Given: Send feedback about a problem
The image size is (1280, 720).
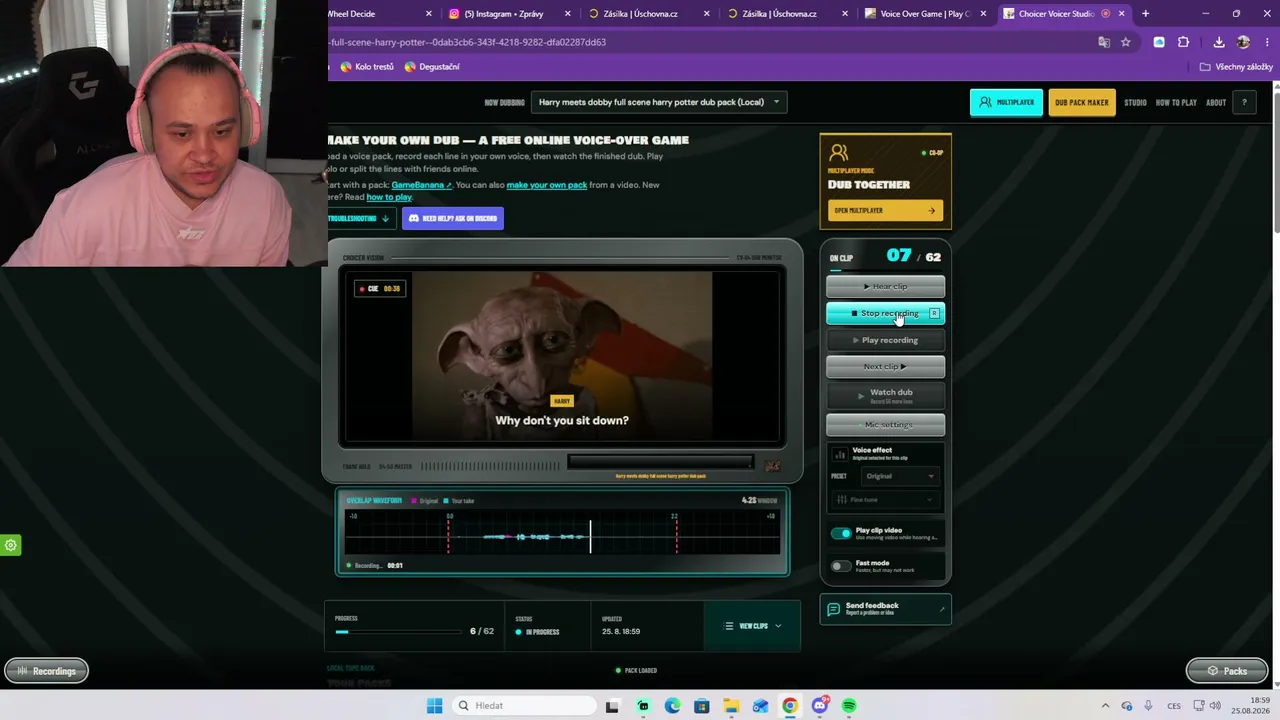Looking at the screenshot, I should (885, 609).
